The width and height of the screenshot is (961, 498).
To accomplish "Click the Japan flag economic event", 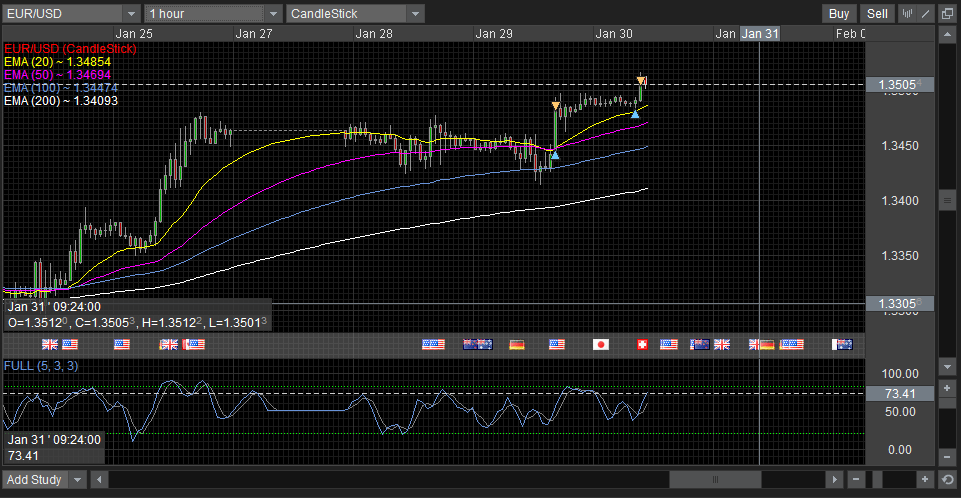I will [601, 345].
